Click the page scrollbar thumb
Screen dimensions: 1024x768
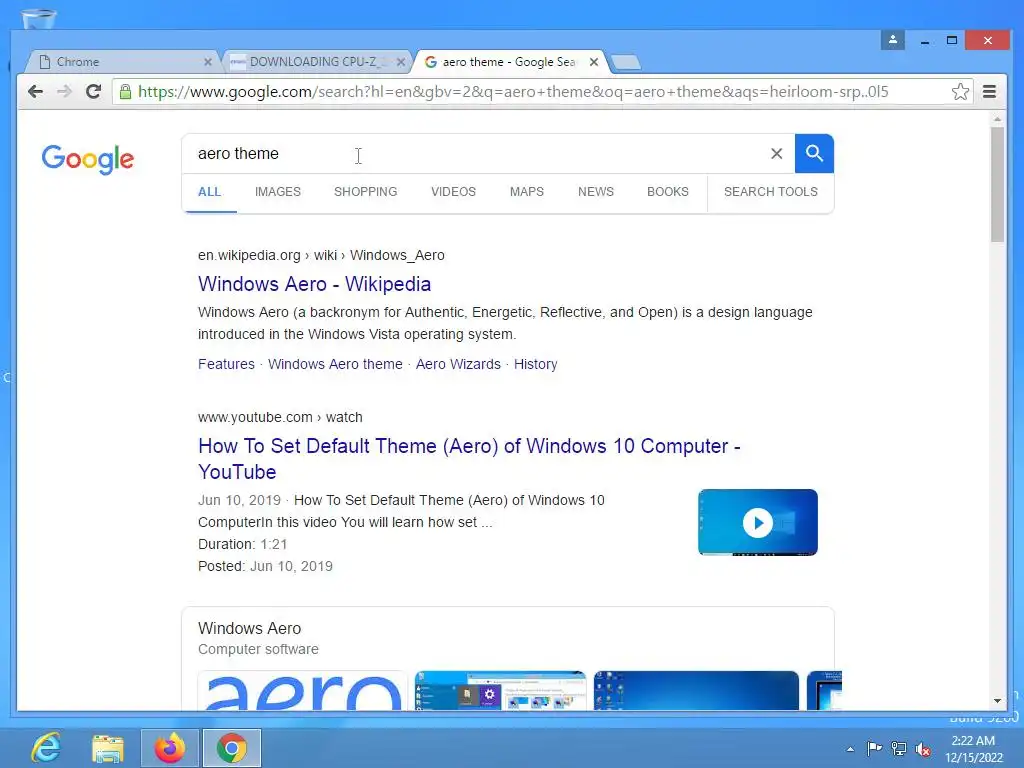tap(997, 184)
